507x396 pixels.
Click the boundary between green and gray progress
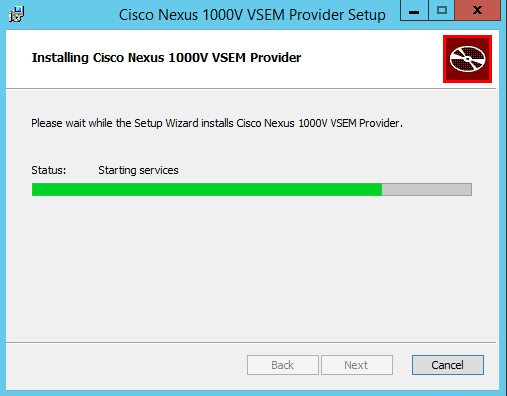[x=382, y=189]
